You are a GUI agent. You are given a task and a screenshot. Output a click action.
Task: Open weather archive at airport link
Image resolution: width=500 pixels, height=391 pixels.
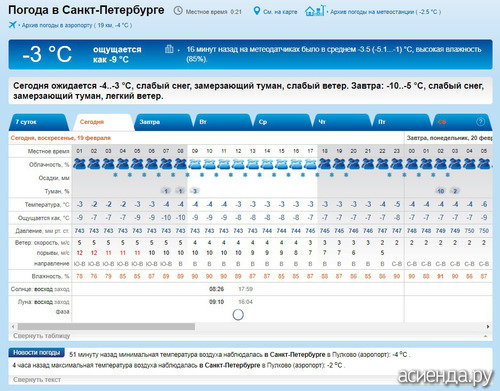(77, 25)
